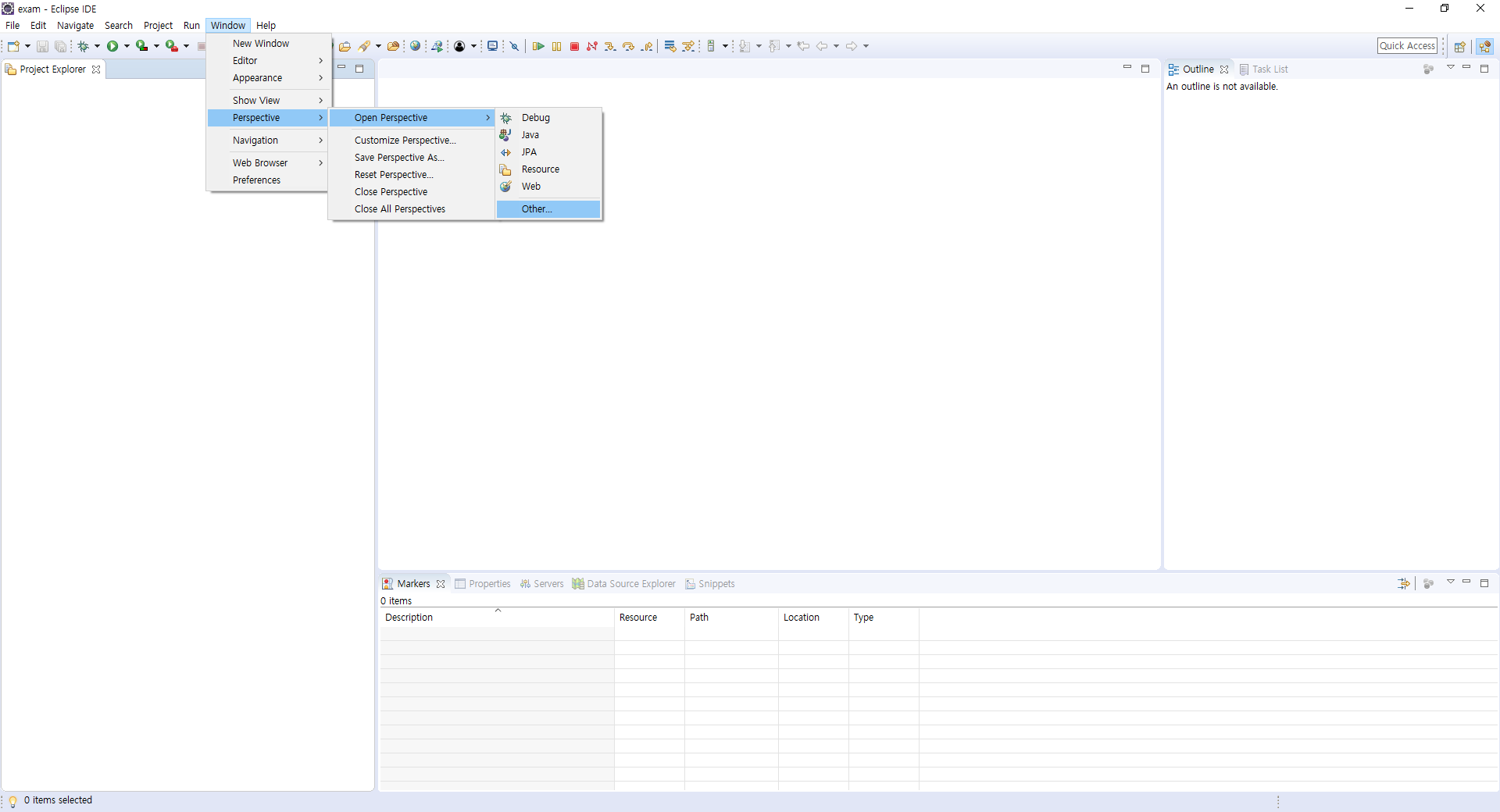Open the Debug launch dropdown arrow
Viewport: 1500px width, 812px height.
point(97,46)
